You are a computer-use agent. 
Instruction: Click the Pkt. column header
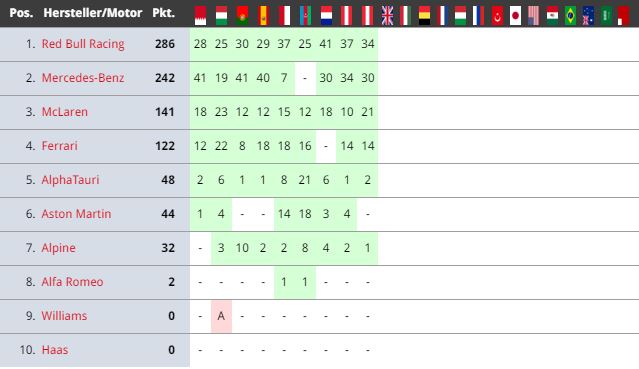coord(164,13)
